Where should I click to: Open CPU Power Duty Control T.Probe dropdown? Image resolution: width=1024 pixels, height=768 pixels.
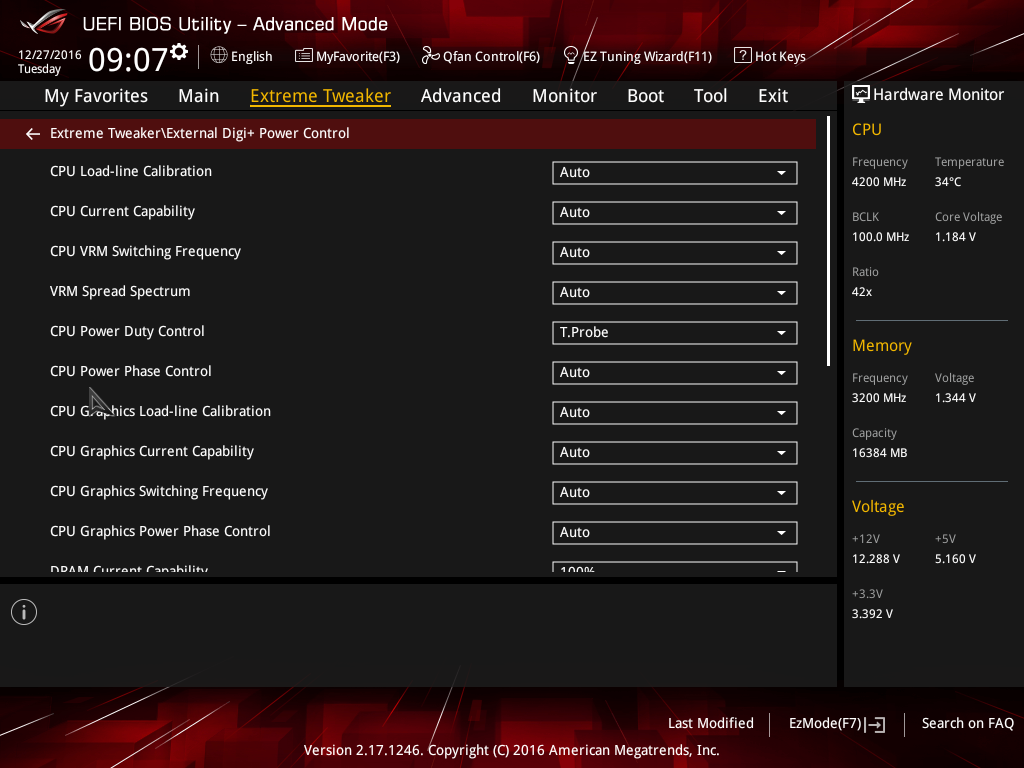pos(675,332)
